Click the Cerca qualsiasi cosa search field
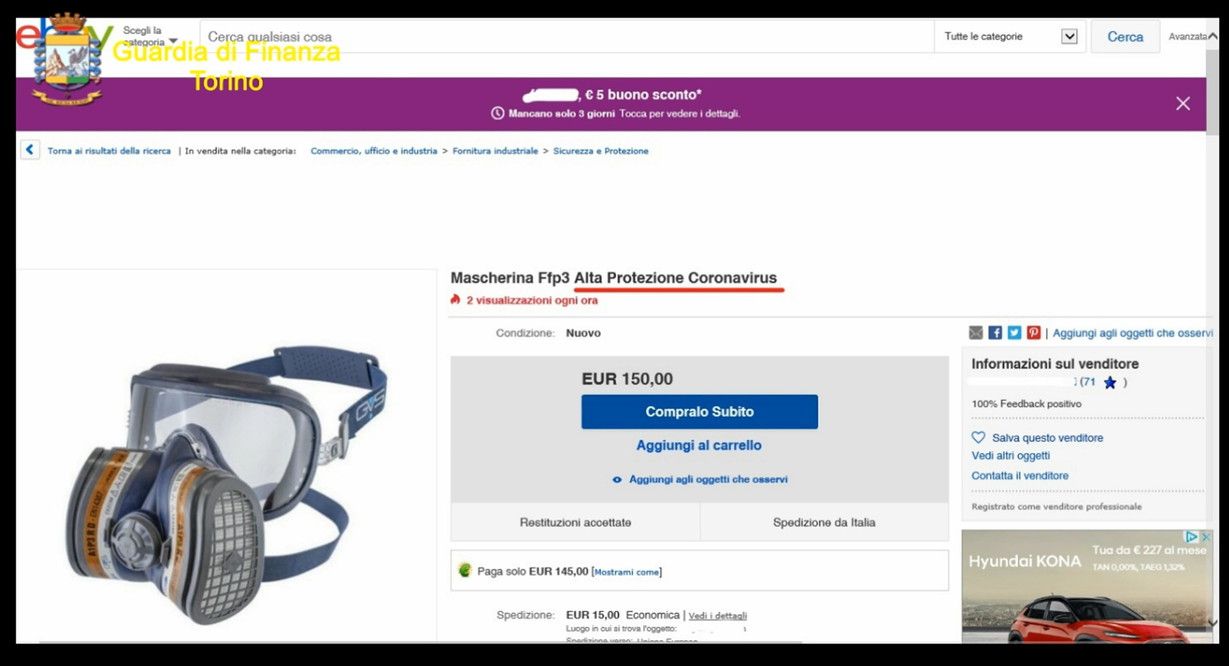 tap(566, 37)
